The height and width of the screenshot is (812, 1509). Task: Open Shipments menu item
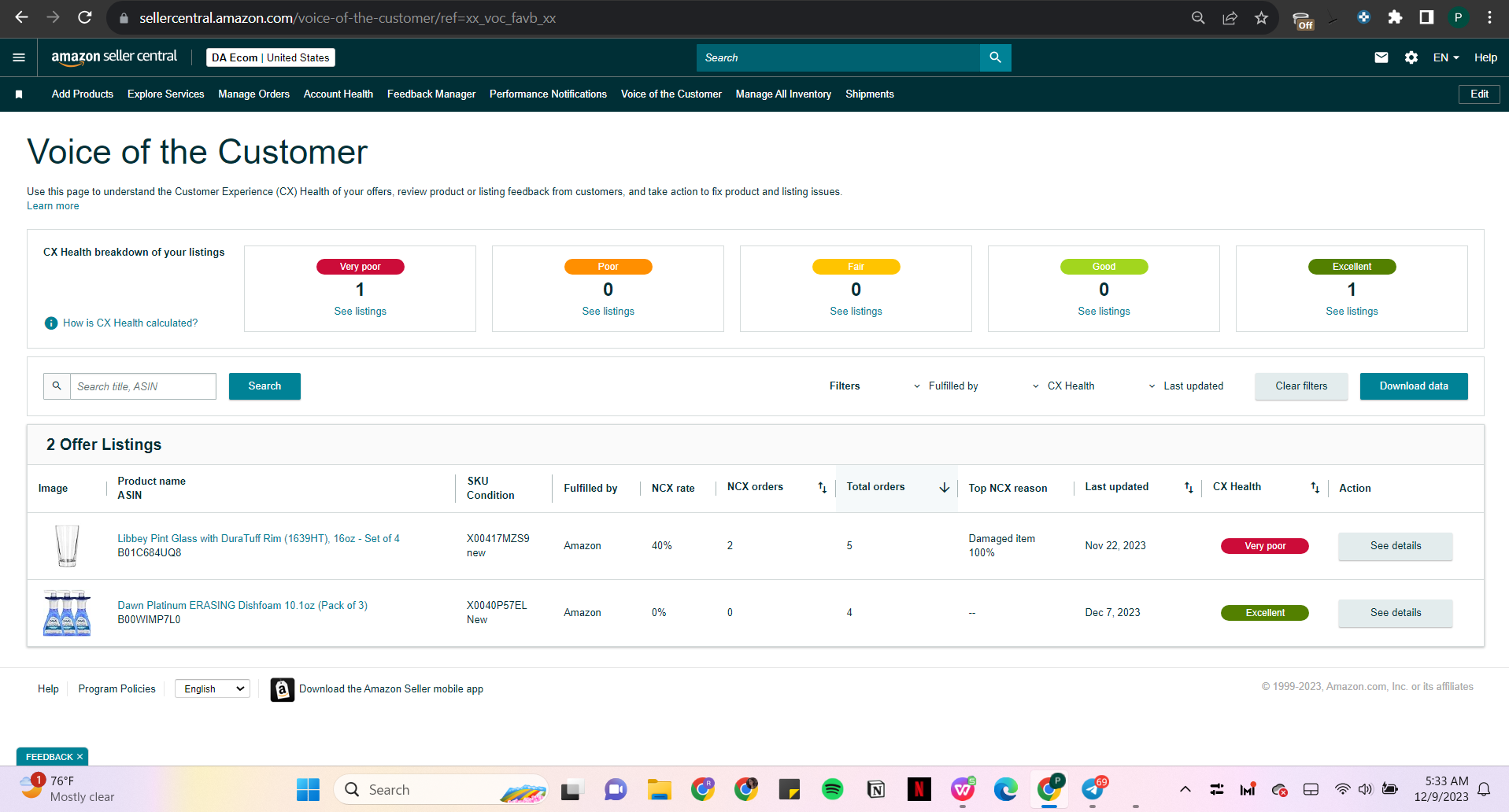point(870,94)
